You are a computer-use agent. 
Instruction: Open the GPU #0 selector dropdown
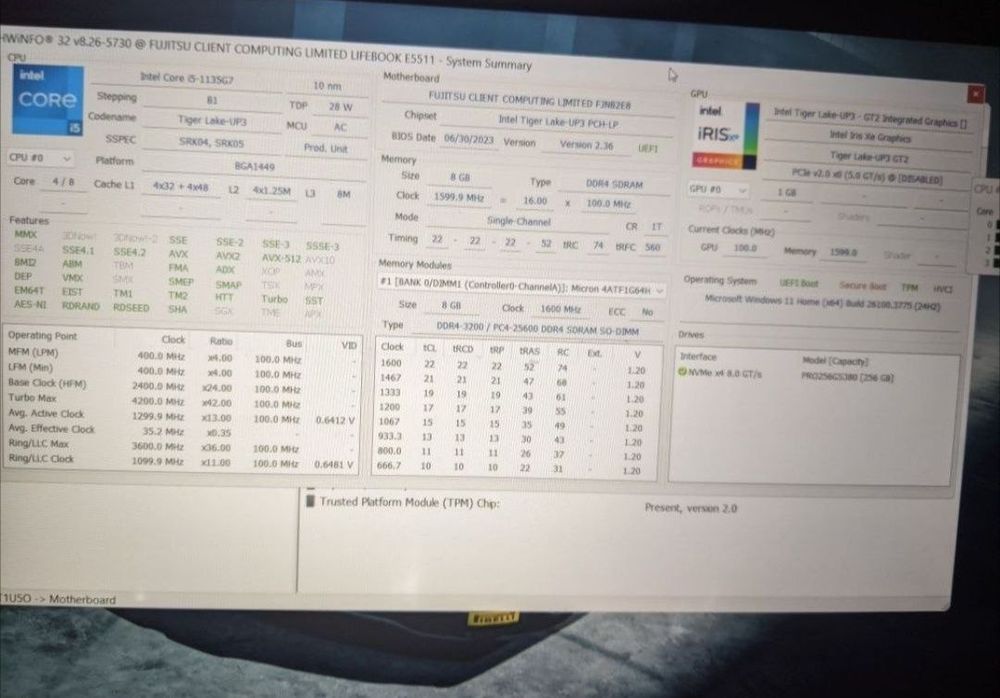click(x=717, y=189)
